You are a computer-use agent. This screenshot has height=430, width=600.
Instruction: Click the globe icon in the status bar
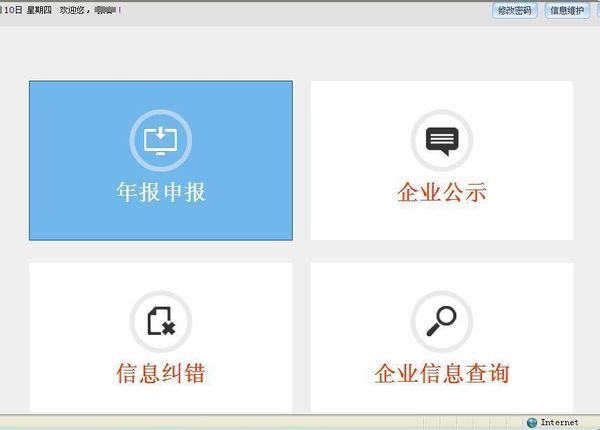532,423
